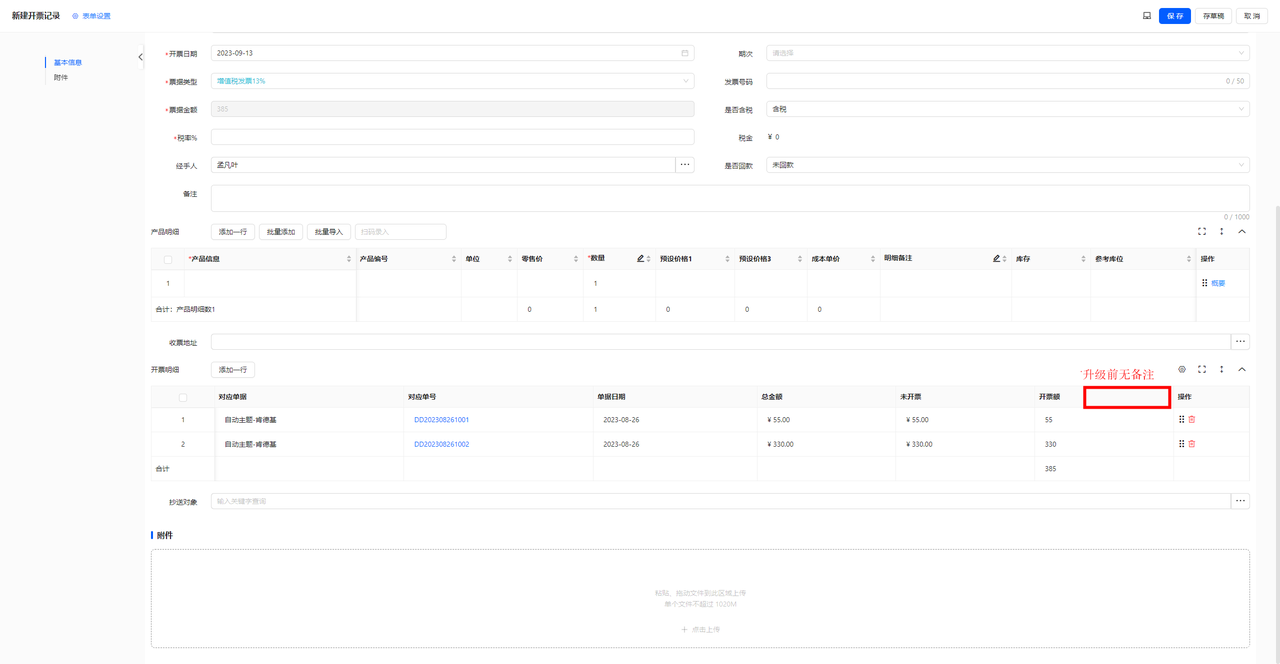Click the 未开票 cell ¥ 55.00

pyautogui.click(x=965, y=420)
